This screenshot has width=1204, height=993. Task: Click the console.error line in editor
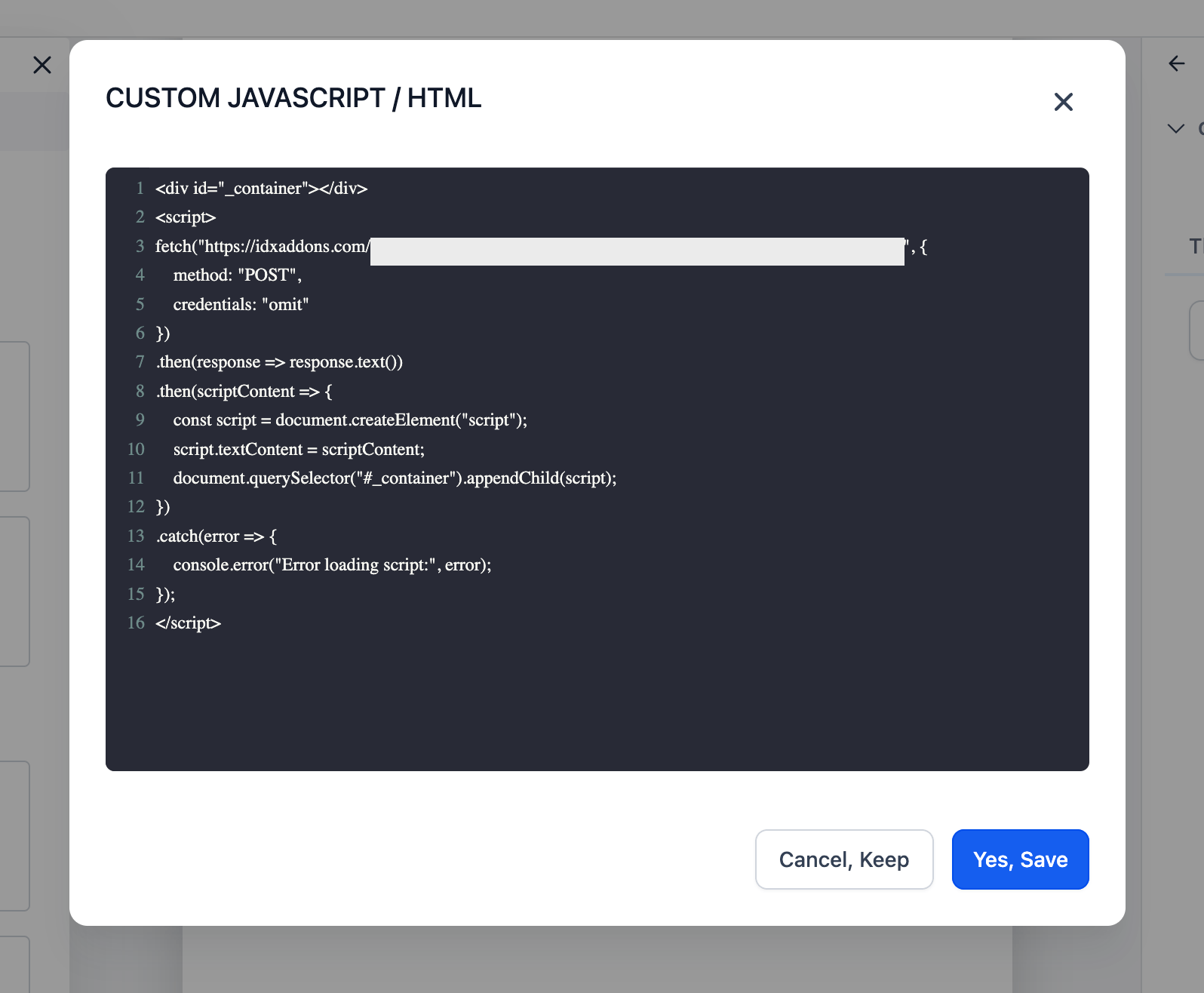click(332, 565)
